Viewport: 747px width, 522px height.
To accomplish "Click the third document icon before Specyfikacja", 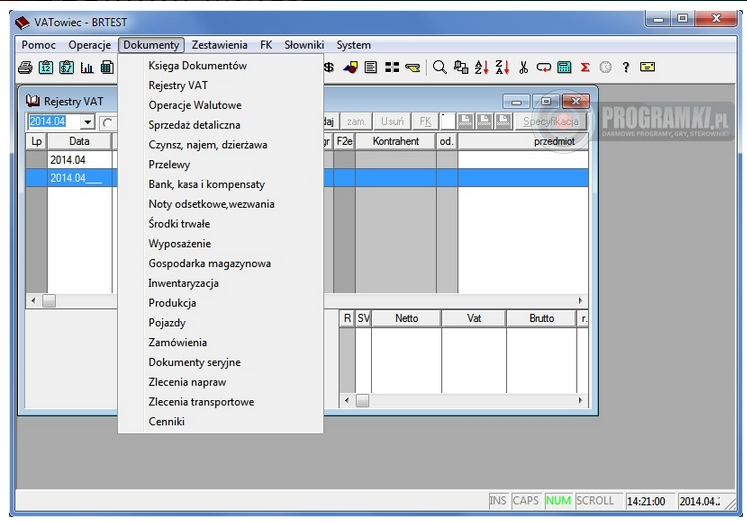I will click(503, 121).
